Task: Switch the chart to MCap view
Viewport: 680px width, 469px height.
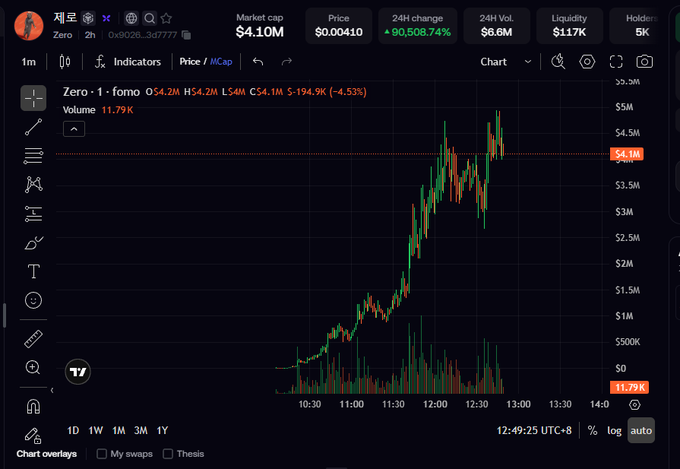Action: click(221, 62)
